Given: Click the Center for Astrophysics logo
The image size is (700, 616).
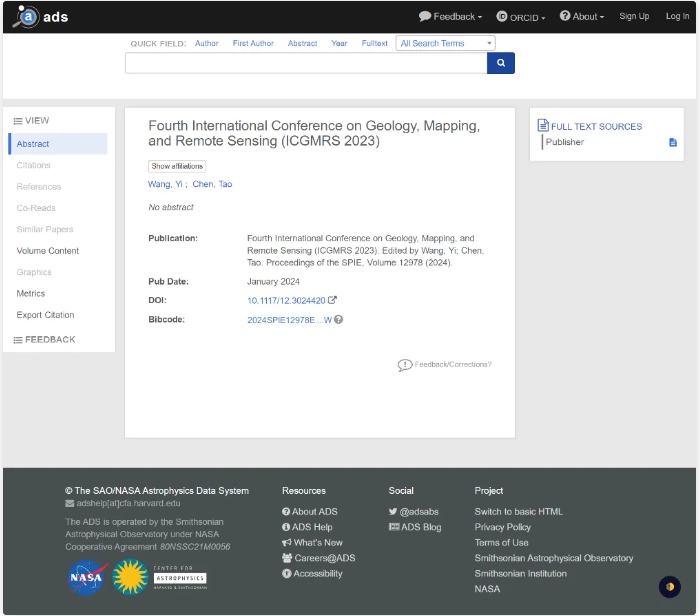Looking at the screenshot, I should click(180, 578).
